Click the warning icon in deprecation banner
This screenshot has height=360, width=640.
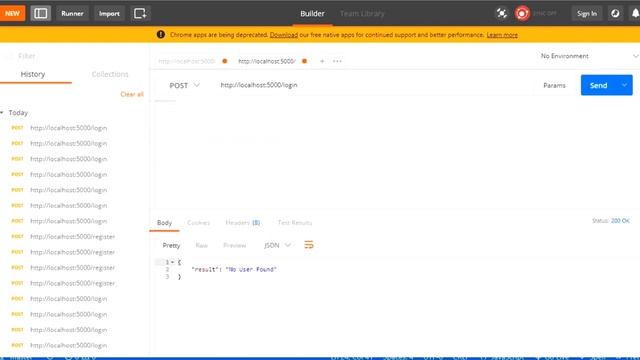pos(161,35)
